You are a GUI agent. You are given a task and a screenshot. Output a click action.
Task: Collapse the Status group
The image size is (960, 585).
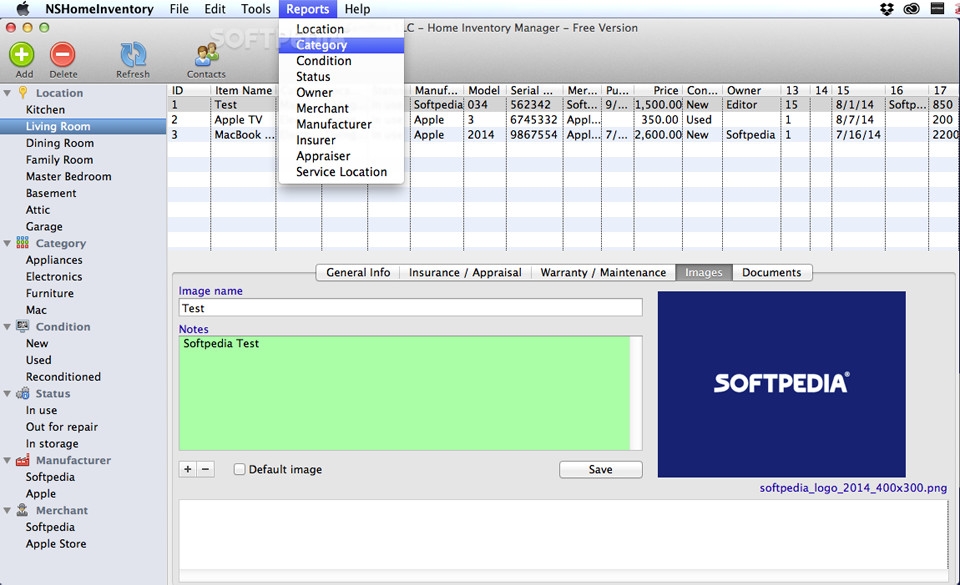point(7,394)
